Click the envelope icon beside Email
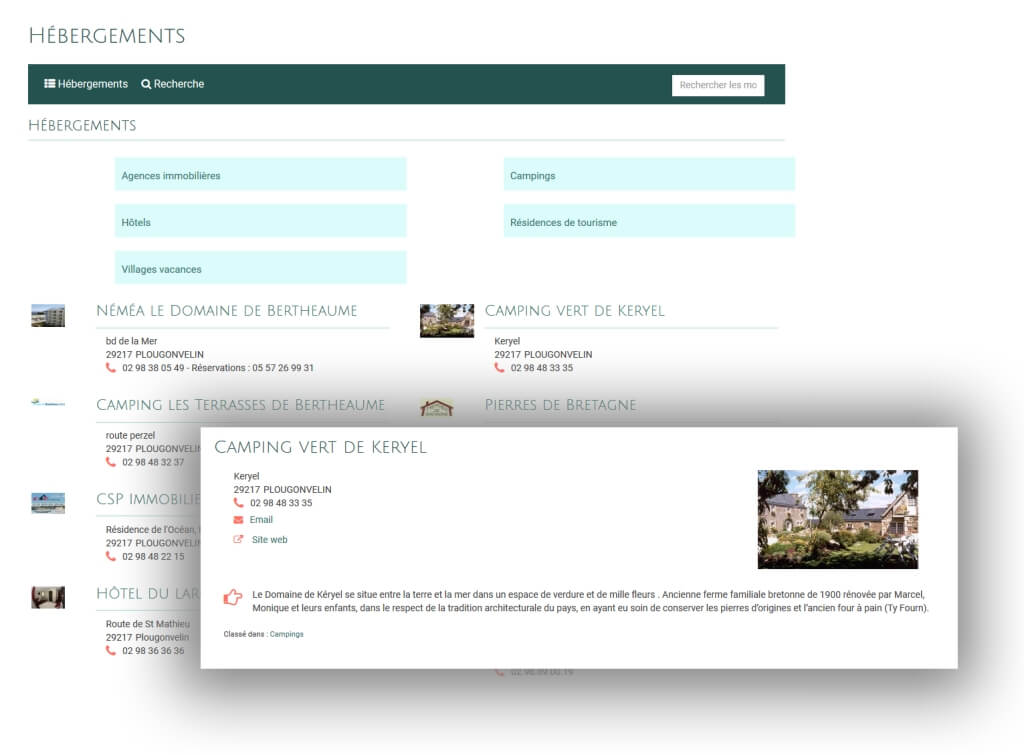Image resolution: width=1024 pixels, height=755 pixels. (x=238, y=520)
